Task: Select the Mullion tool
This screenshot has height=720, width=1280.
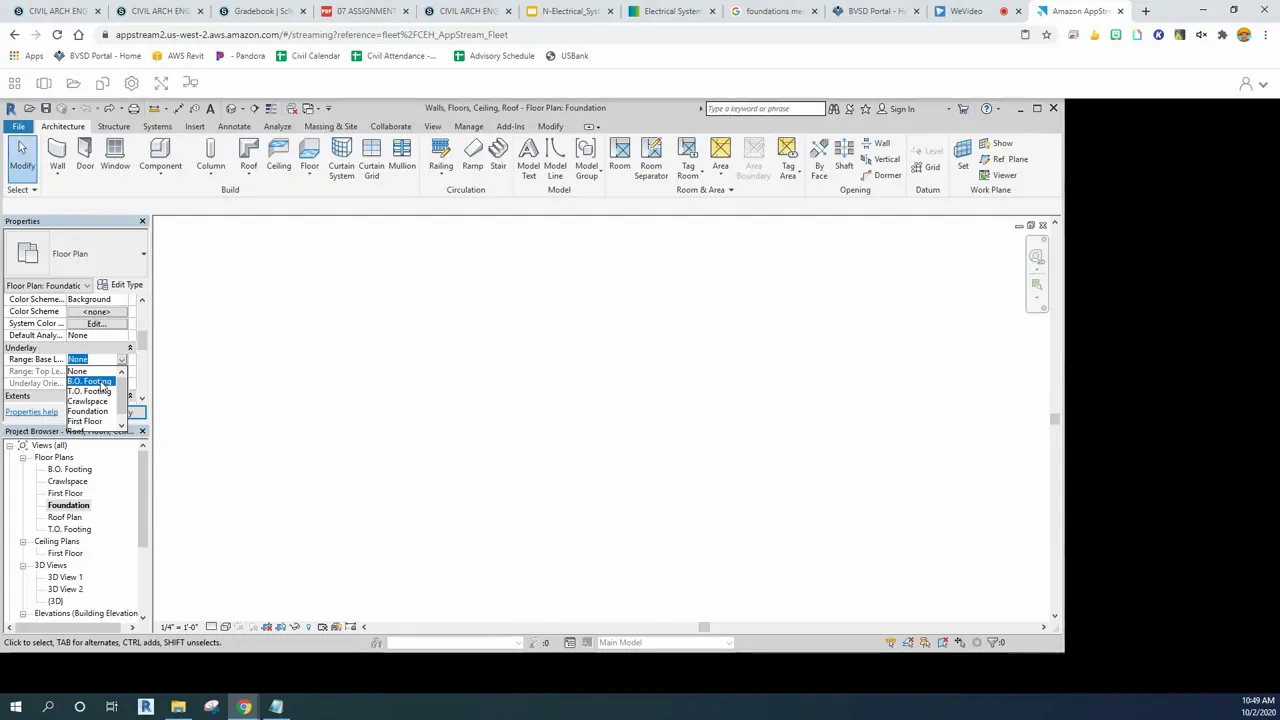Action: coord(402,155)
